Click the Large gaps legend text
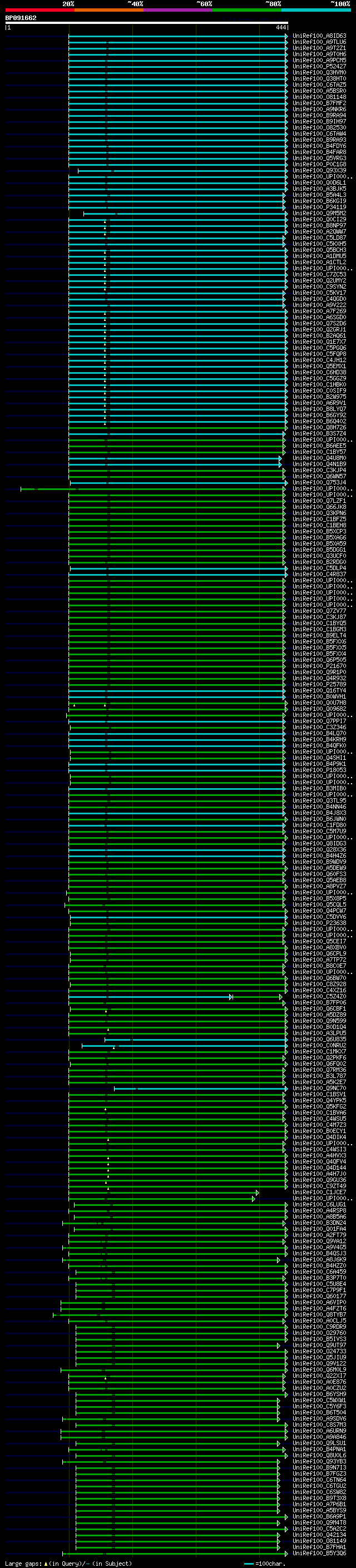Screen dimensions: 356x1568 tap(23, 1564)
